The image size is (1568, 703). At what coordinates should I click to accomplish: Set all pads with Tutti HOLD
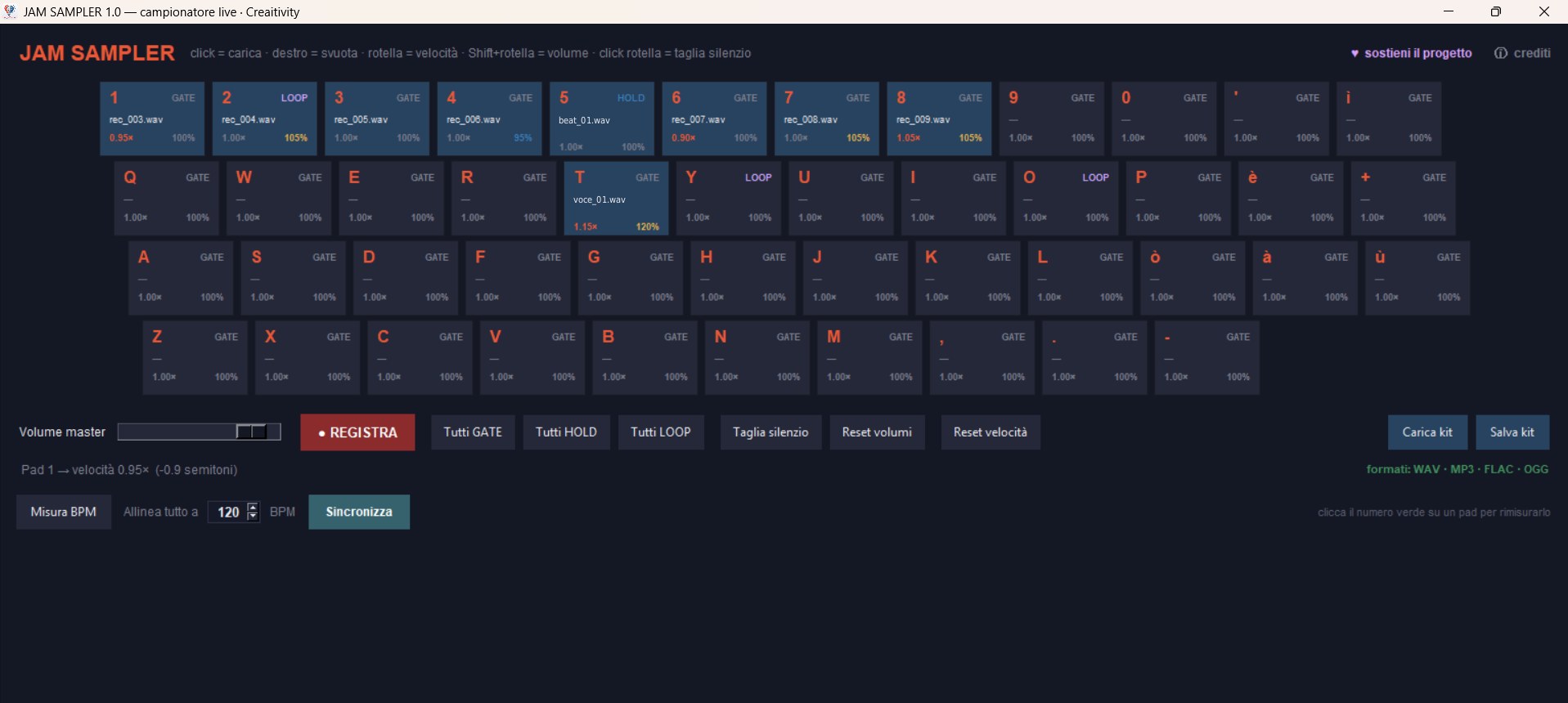pyautogui.click(x=566, y=432)
